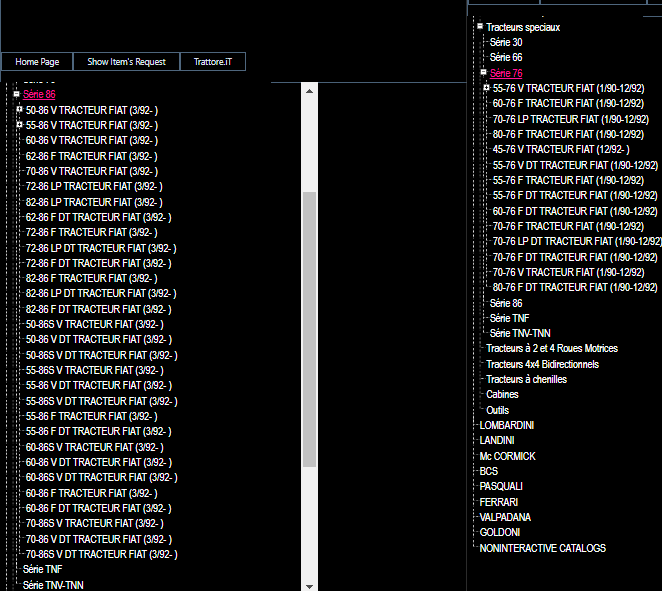662x591 pixels.
Task: Open LANDINI brand
Action: pos(497,440)
